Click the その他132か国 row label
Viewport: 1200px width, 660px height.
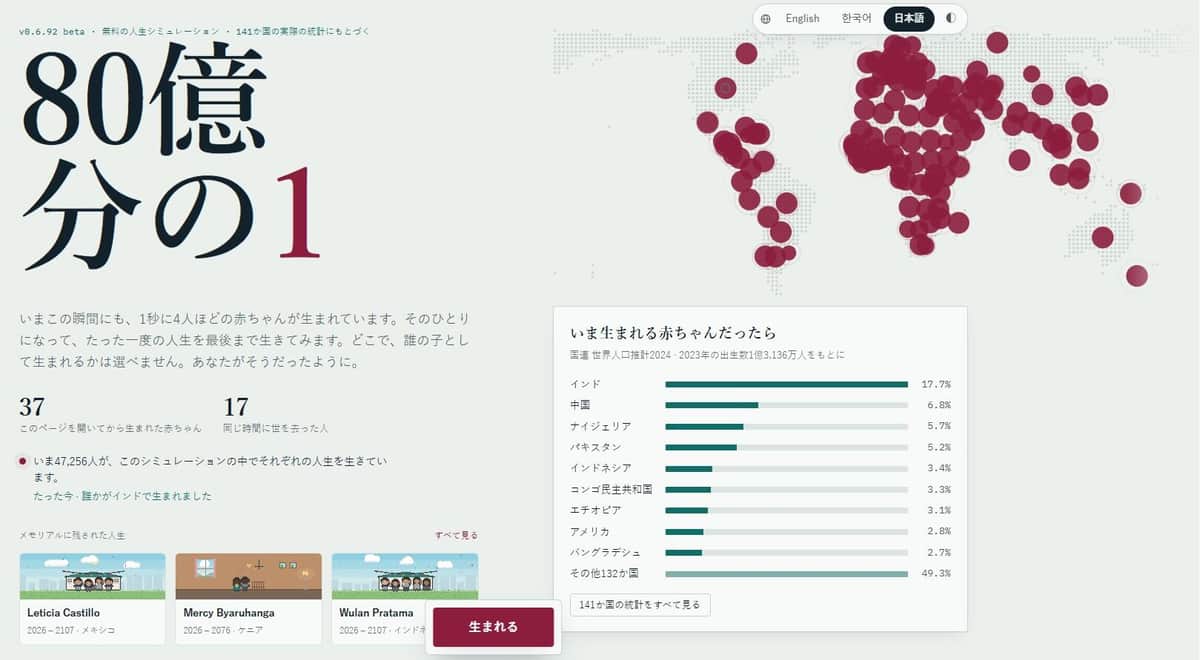tap(604, 573)
